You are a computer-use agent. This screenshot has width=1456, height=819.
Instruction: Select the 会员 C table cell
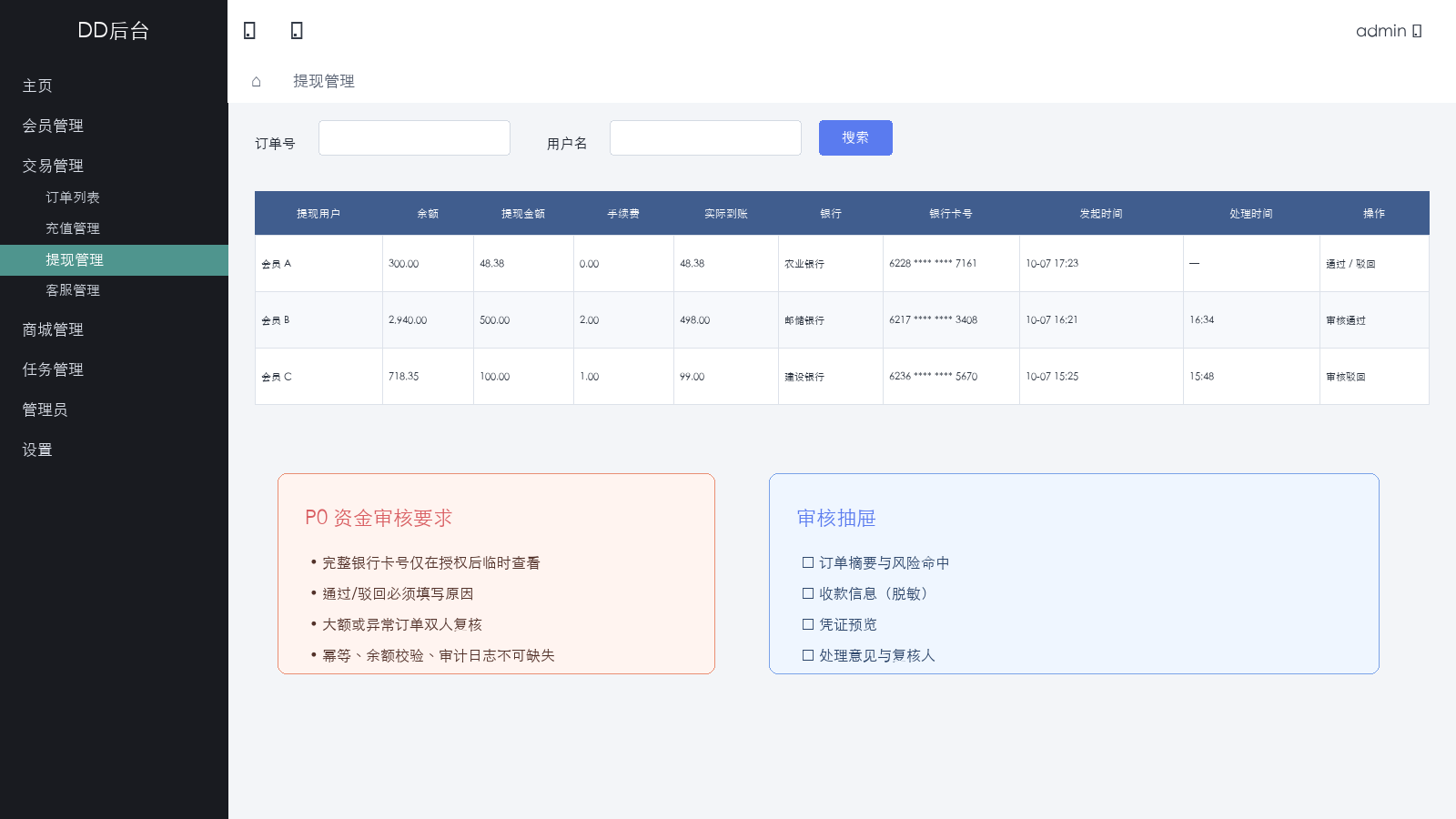[318, 377]
